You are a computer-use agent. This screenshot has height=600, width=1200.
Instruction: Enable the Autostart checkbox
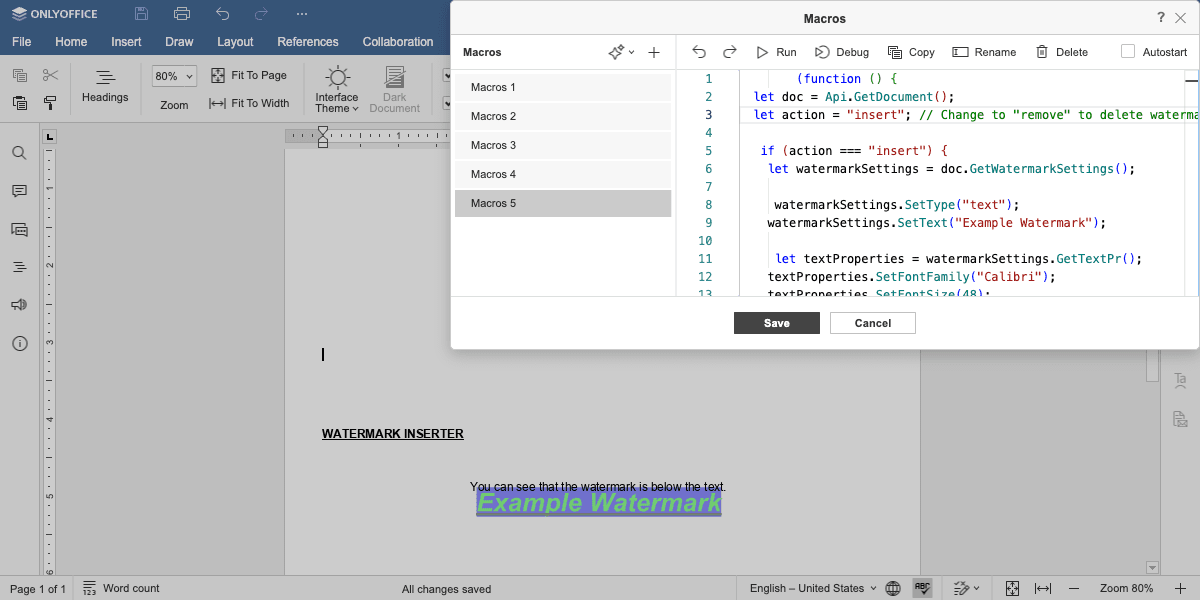coord(1128,52)
